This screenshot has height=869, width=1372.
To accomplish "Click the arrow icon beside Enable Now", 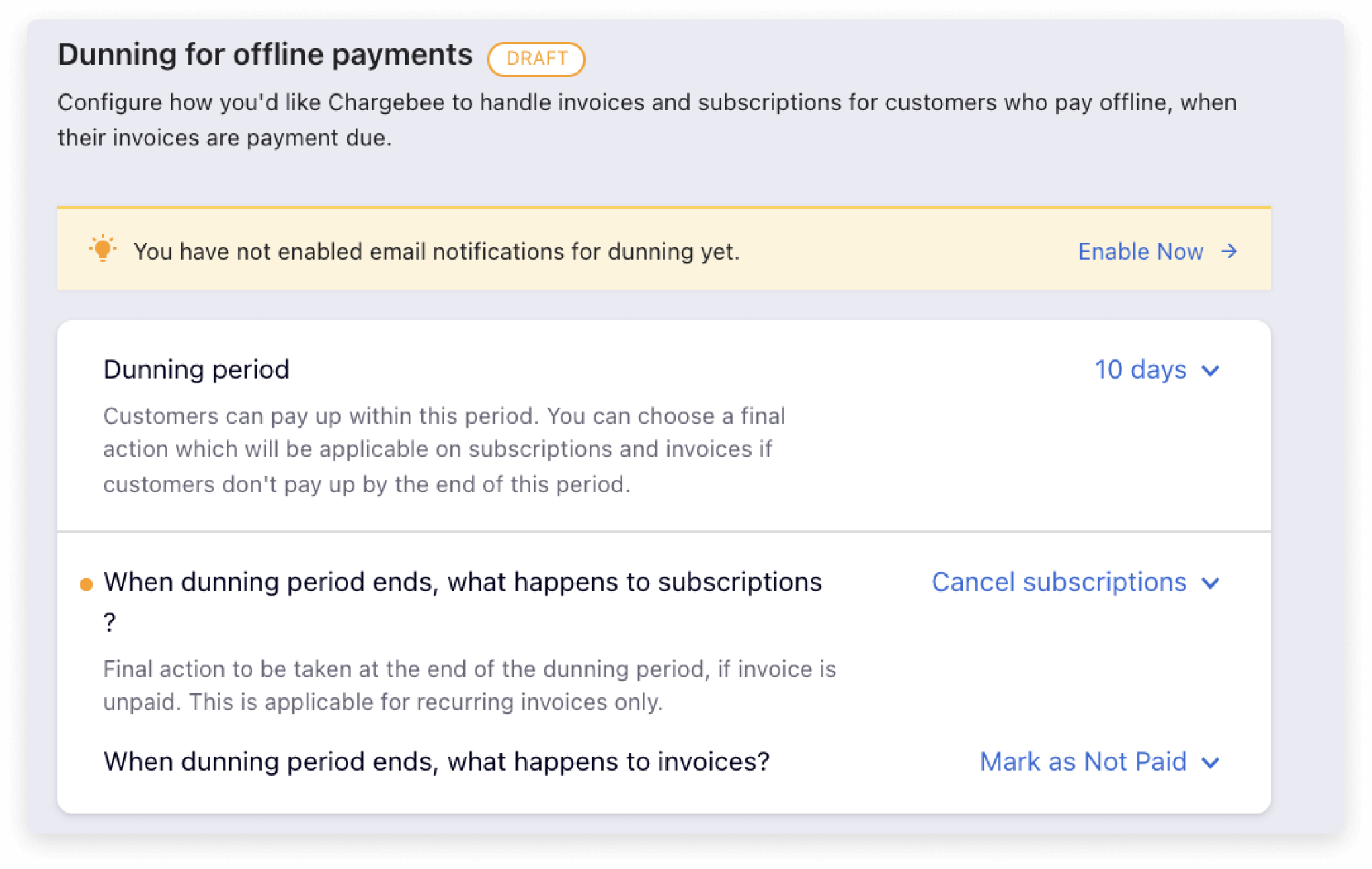I will pos(1229,252).
